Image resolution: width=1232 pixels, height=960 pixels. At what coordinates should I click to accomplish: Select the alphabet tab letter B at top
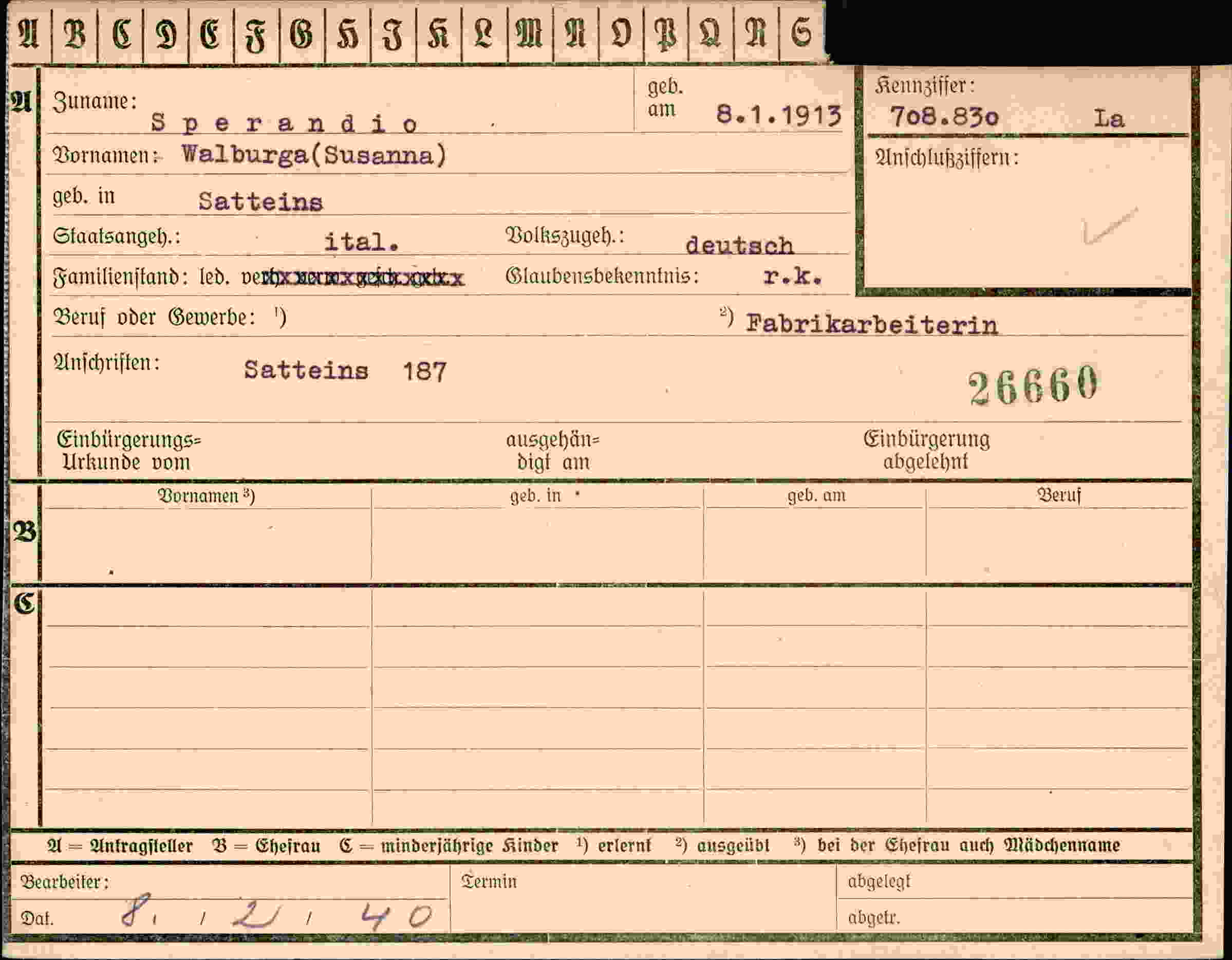[74, 34]
